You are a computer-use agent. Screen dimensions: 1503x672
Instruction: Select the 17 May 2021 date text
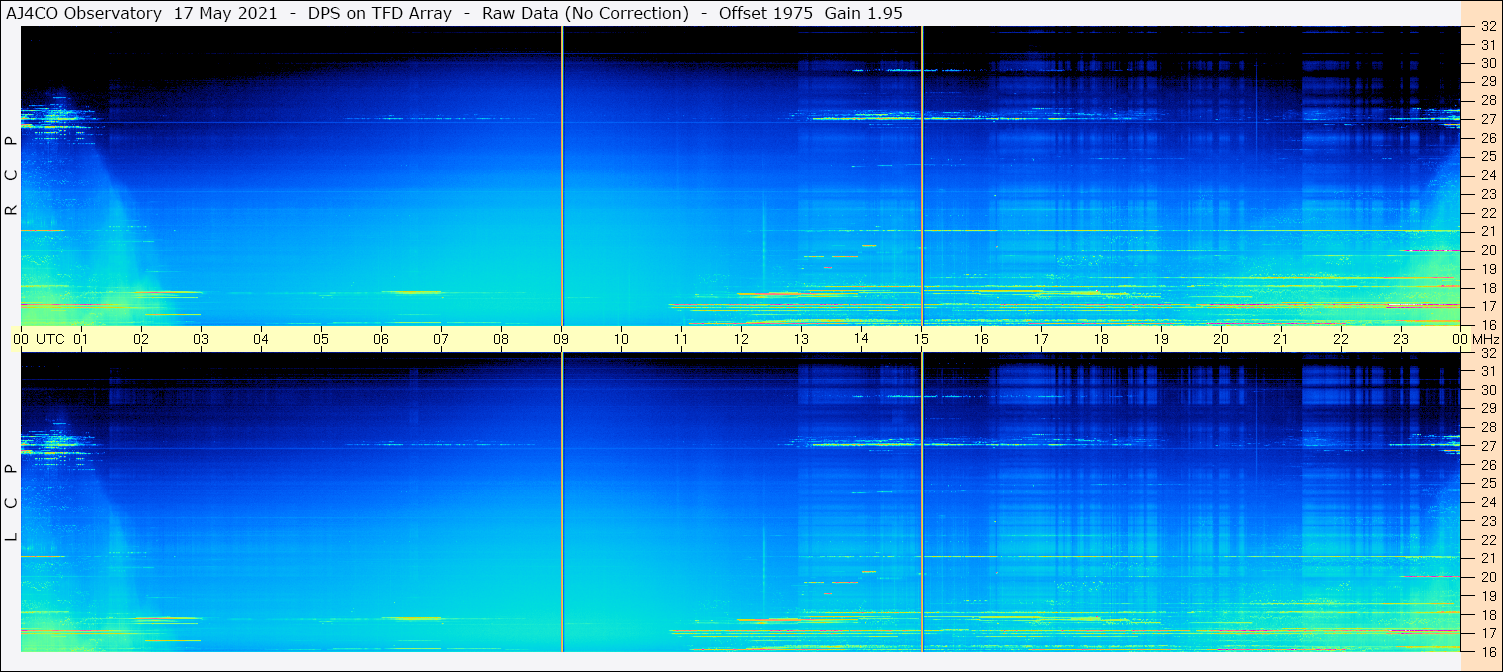[x=225, y=13]
